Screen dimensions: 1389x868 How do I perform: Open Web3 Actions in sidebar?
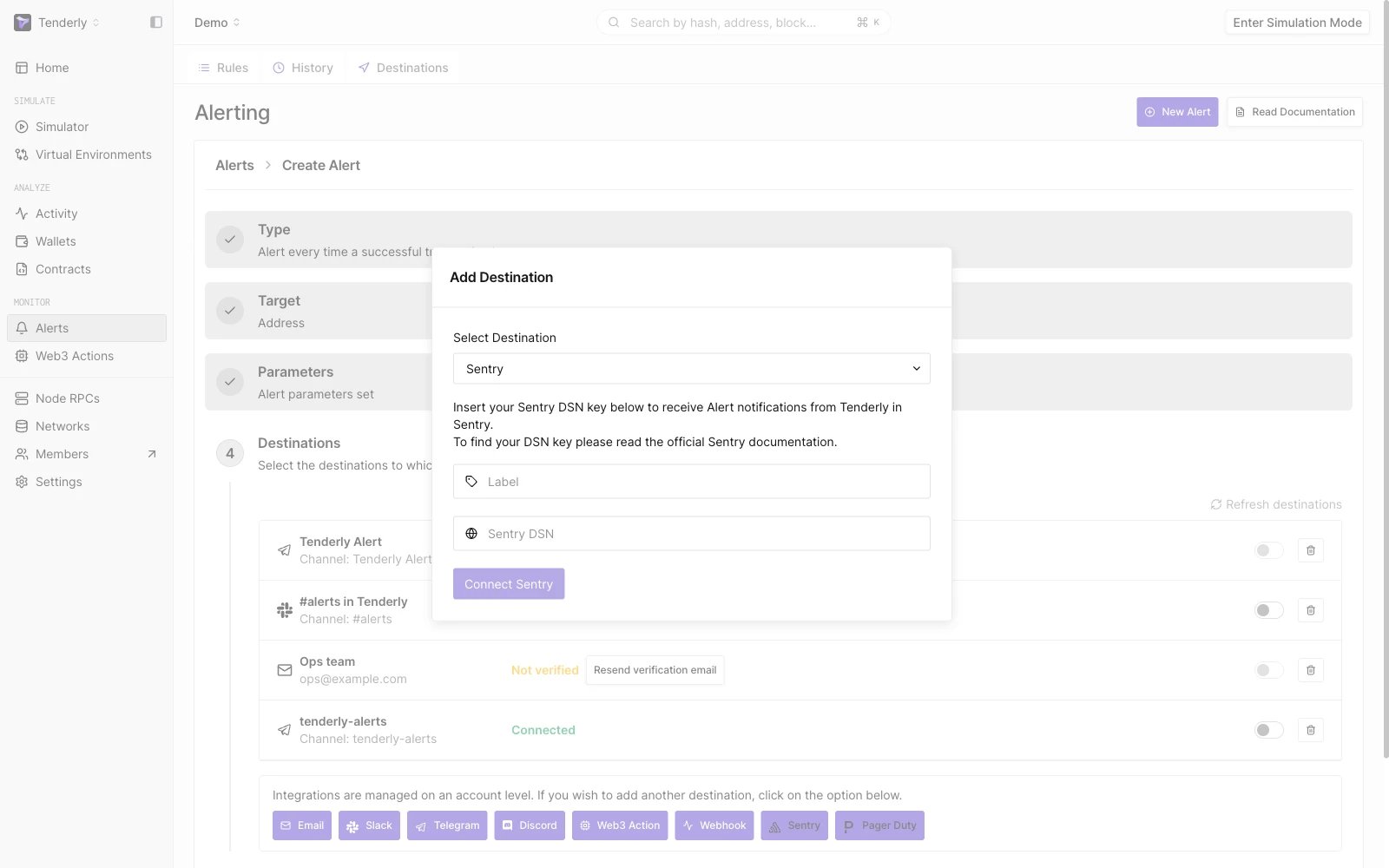coord(87,356)
